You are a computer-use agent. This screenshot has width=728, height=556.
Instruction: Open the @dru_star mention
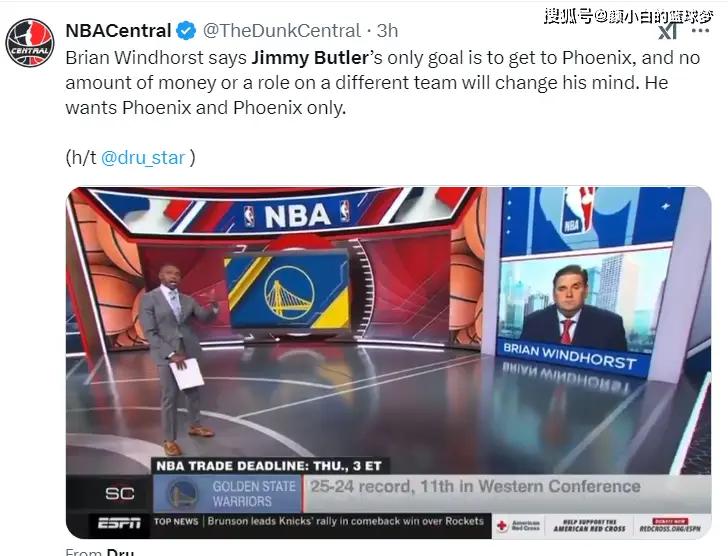(x=143, y=158)
